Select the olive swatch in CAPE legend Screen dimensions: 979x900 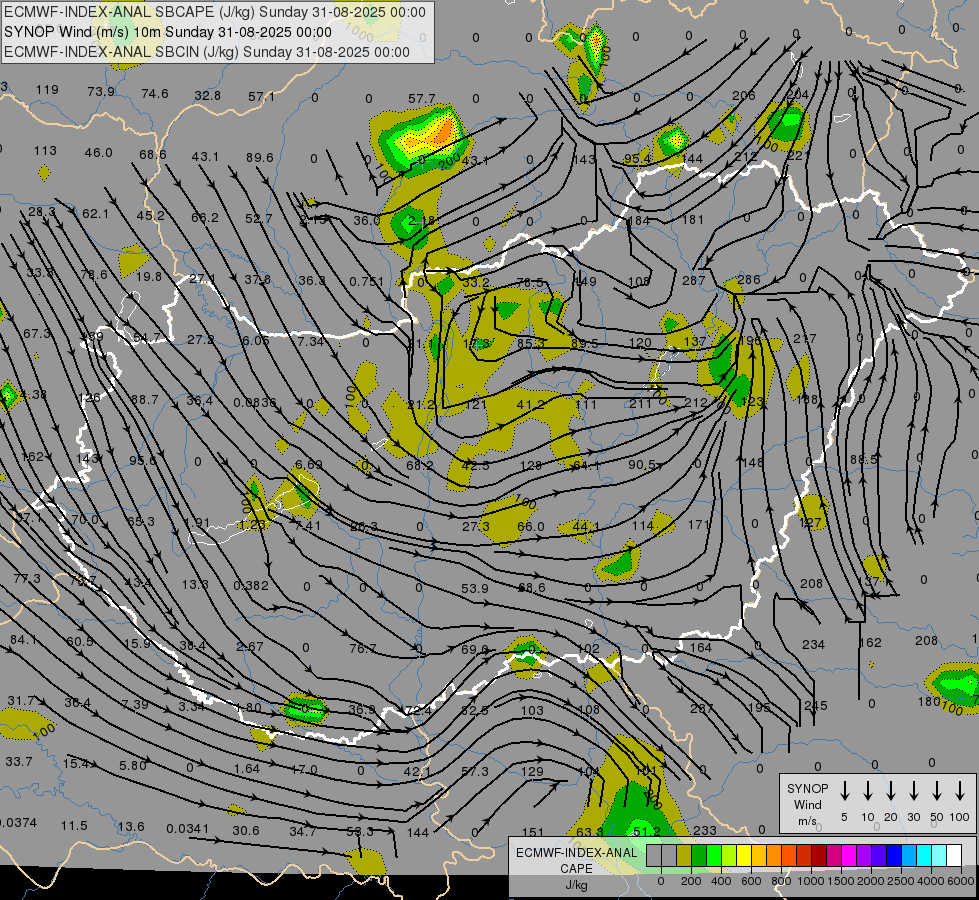684,856
